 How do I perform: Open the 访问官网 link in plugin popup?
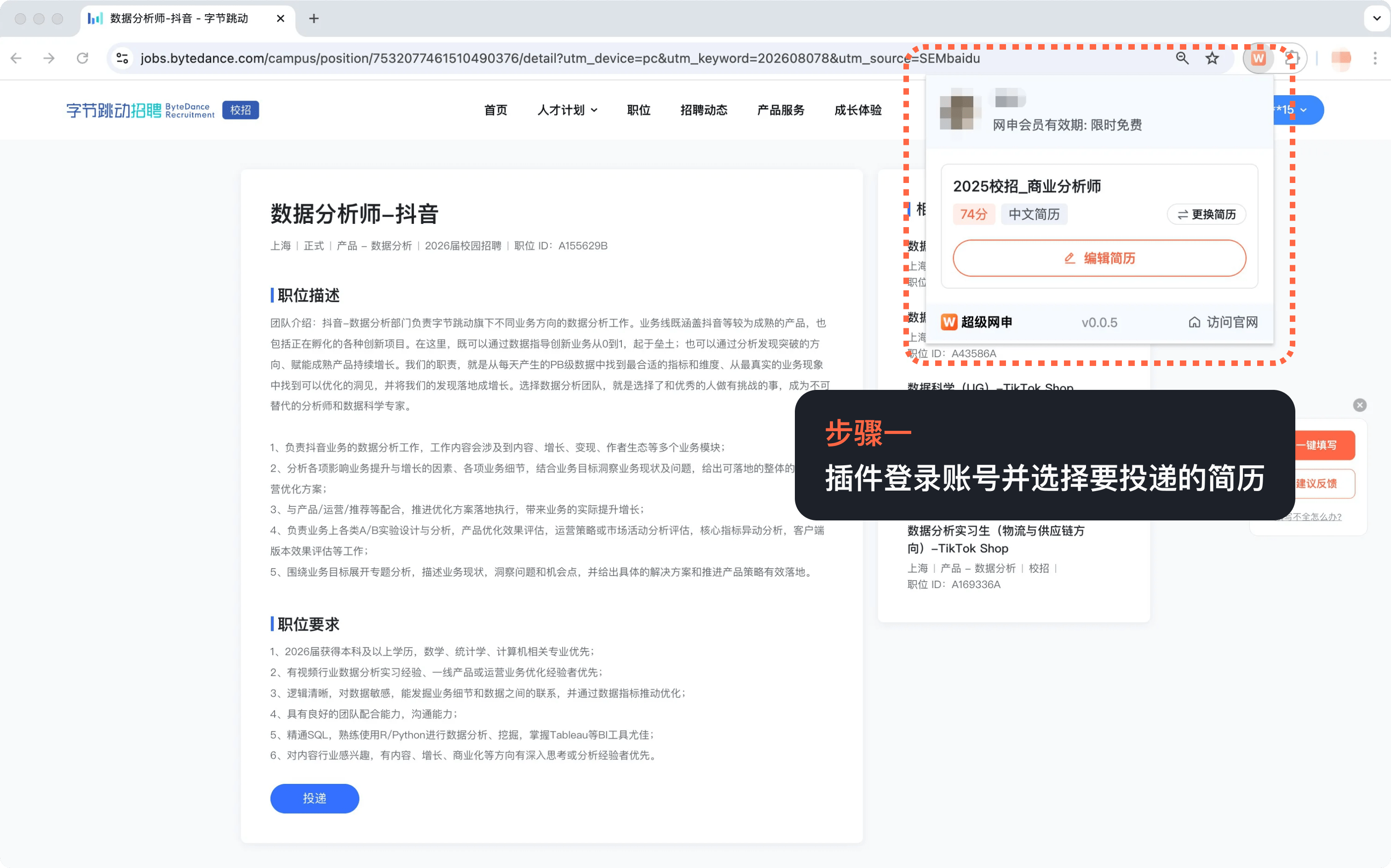tap(1223, 322)
